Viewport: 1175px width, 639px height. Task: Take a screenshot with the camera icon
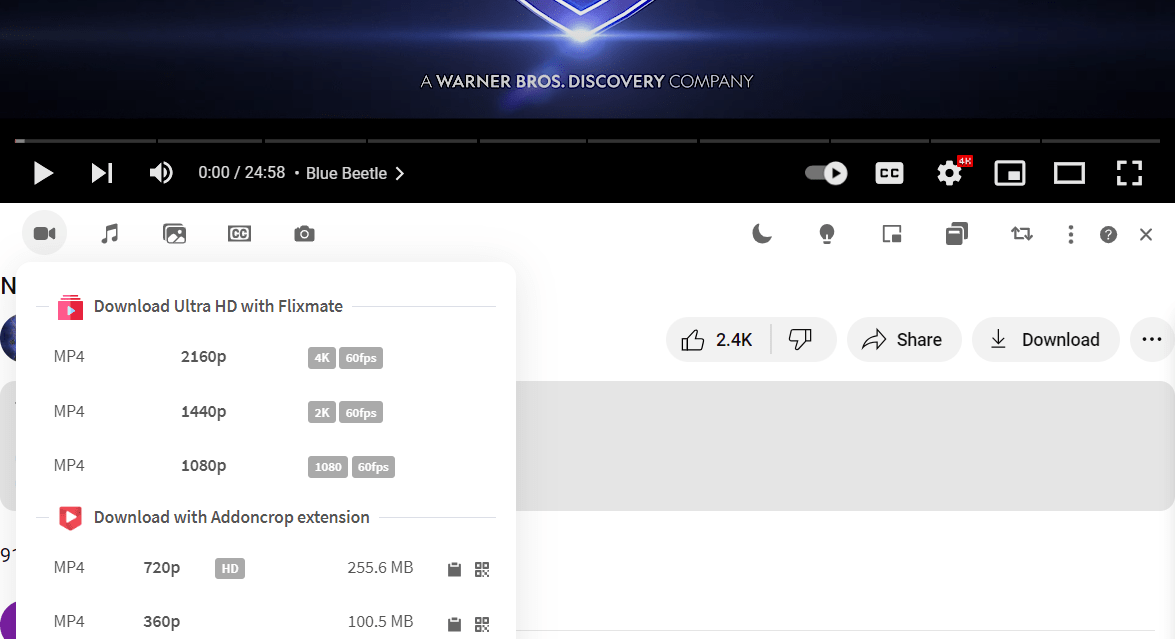tap(304, 234)
